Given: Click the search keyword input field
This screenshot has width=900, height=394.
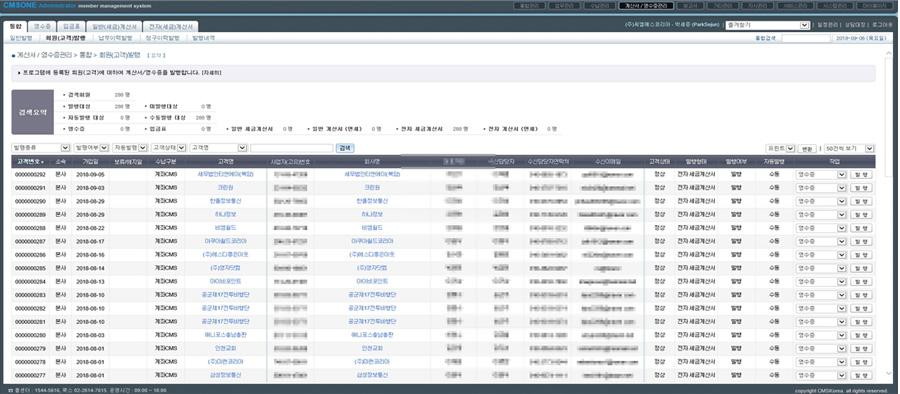Looking at the screenshot, I should tap(292, 148).
